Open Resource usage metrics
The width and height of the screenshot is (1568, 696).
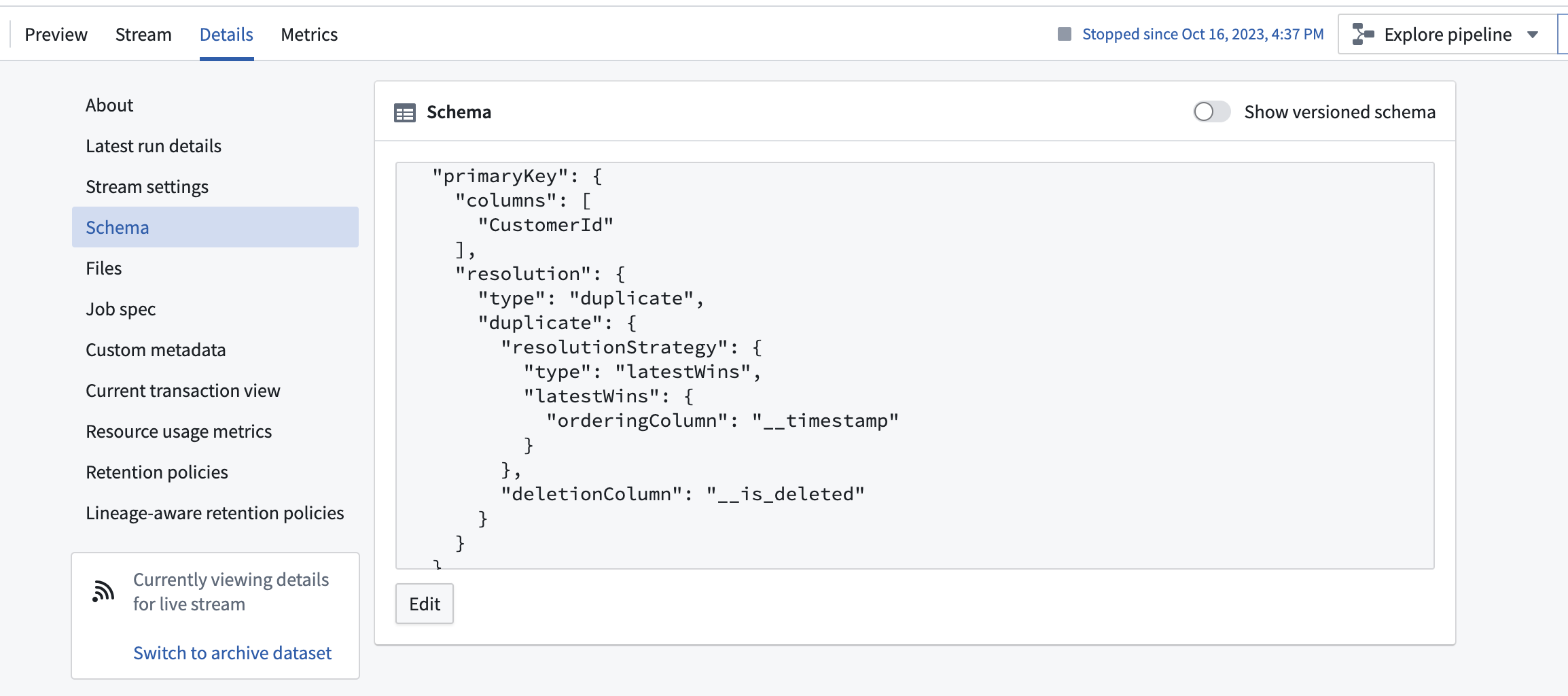pos(179,431)
